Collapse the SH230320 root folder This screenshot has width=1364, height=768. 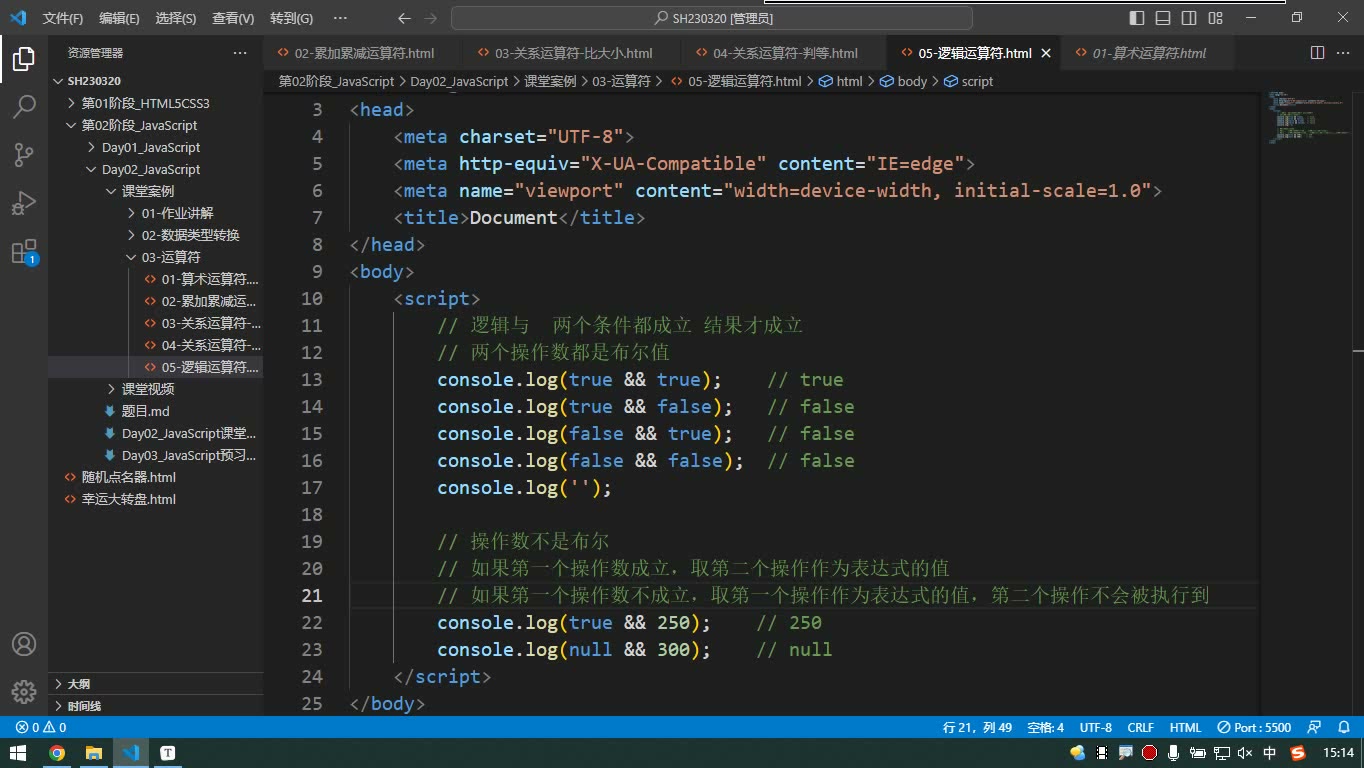(94, 81)
